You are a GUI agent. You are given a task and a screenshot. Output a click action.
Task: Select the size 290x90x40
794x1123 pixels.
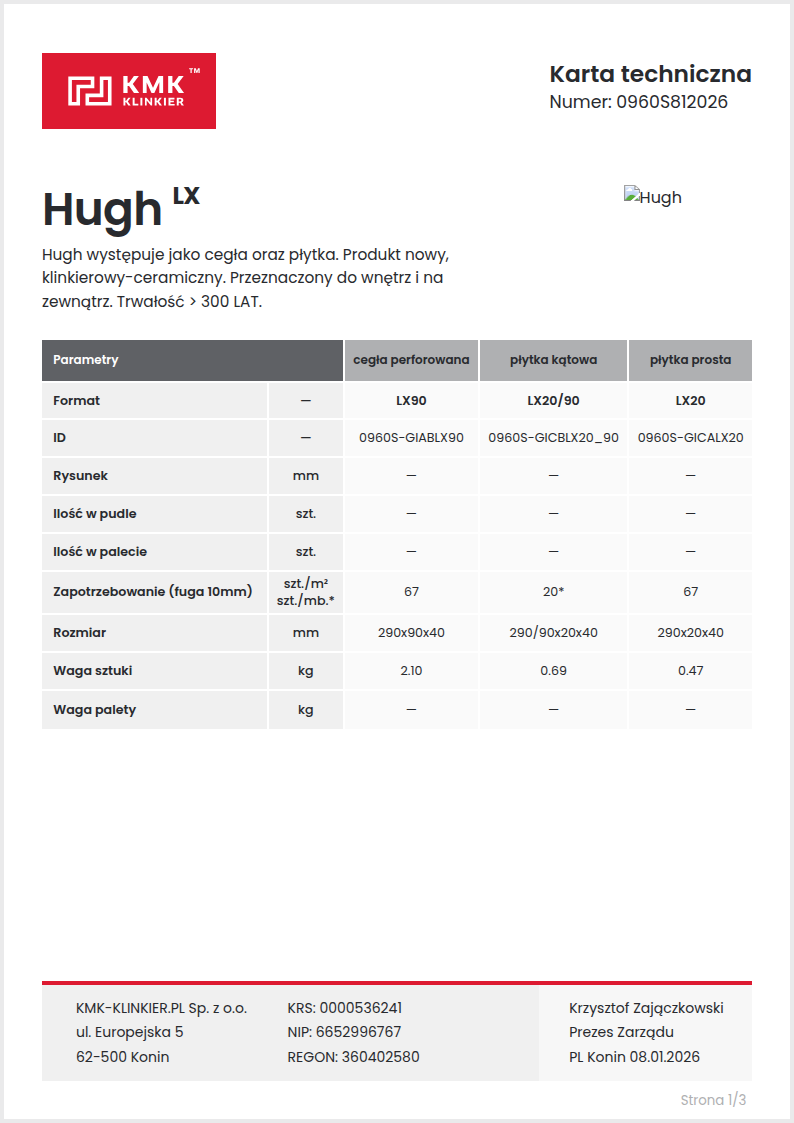pyautogui.click(x=411, y=632)
